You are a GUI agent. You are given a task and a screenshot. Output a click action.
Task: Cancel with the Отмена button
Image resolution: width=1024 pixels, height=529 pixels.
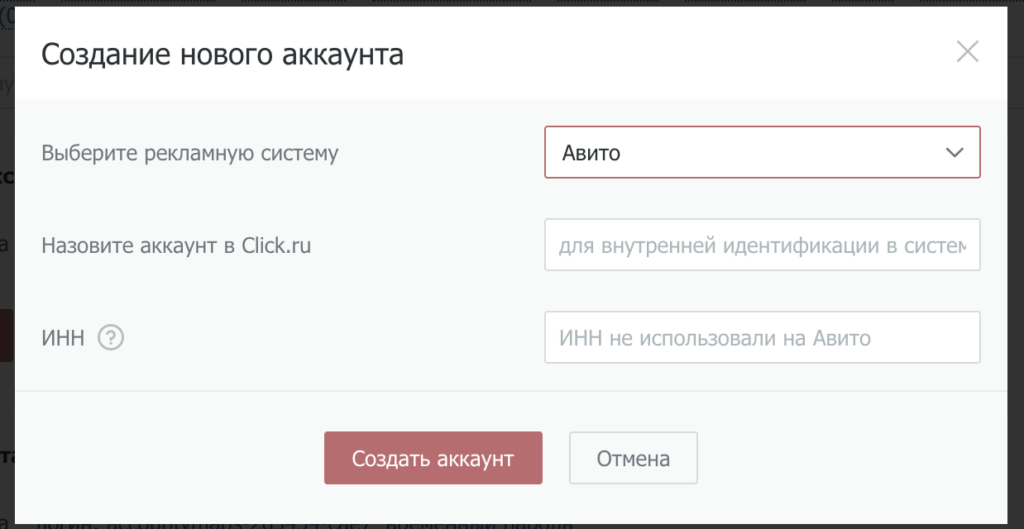632,459
